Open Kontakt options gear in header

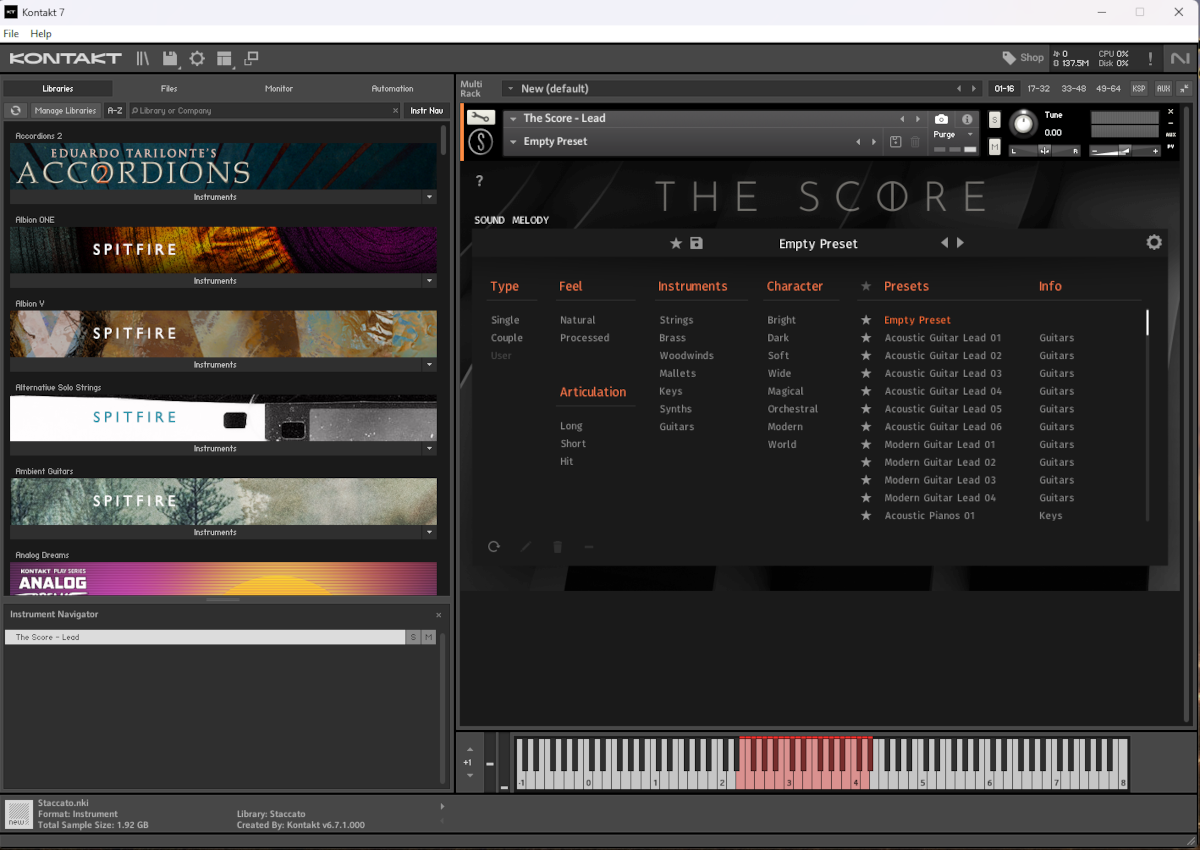point(197,58)
